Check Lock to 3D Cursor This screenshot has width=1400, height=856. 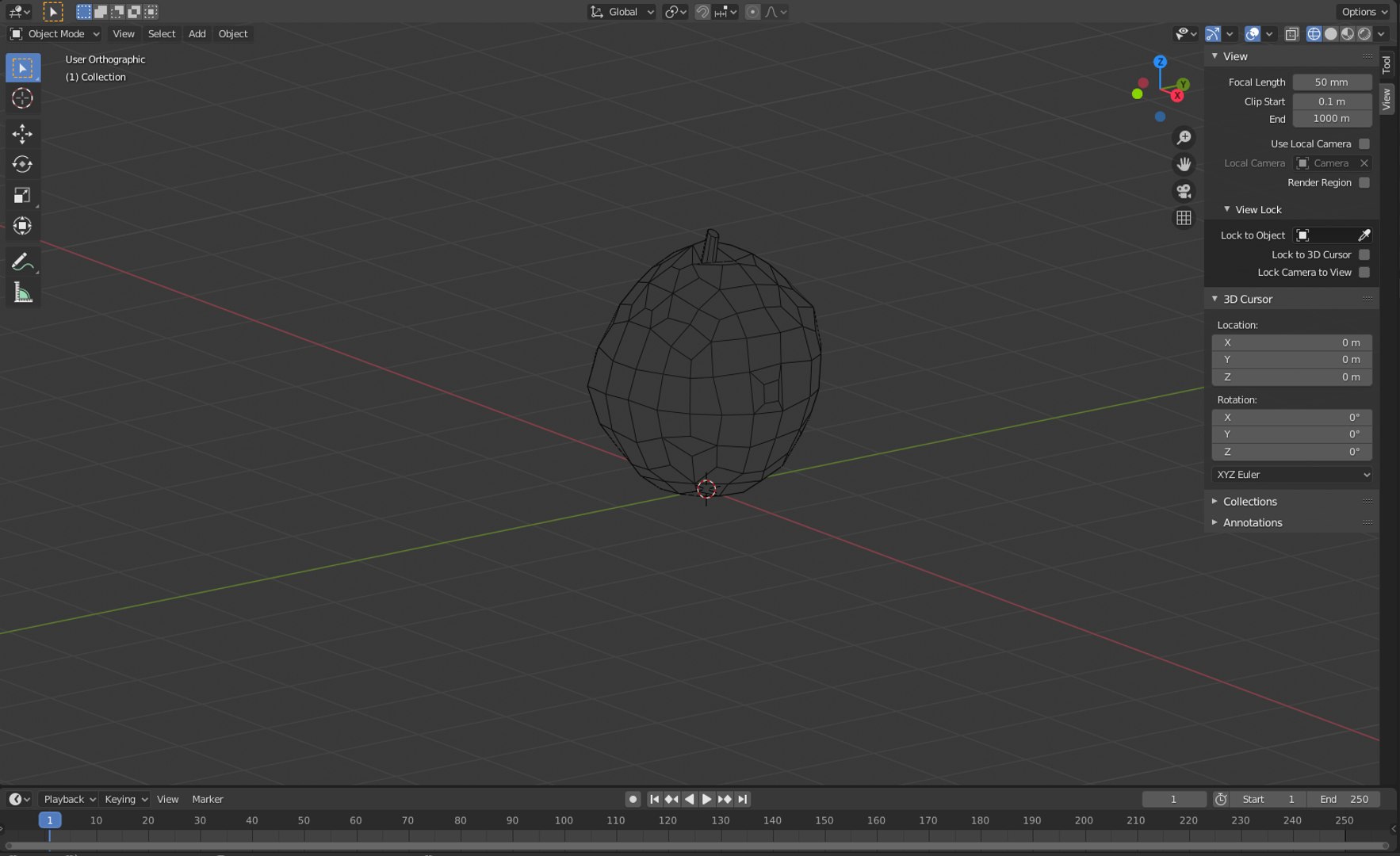point(1364,254)
